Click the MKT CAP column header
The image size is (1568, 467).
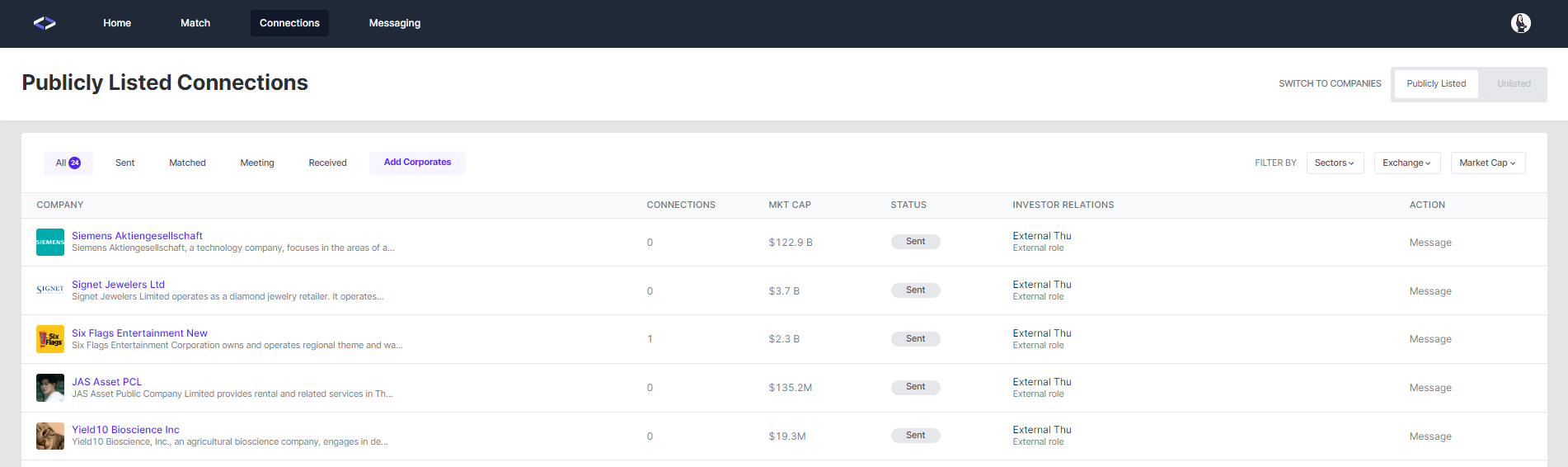[790, 205]
